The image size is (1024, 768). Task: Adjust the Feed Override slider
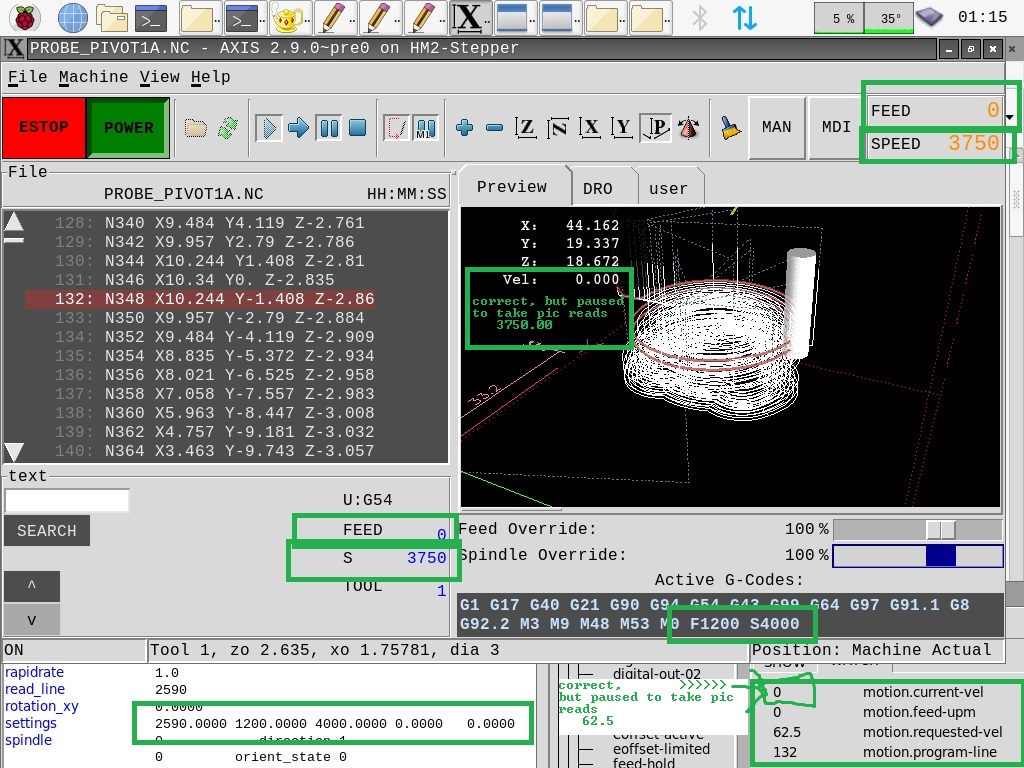940,530
